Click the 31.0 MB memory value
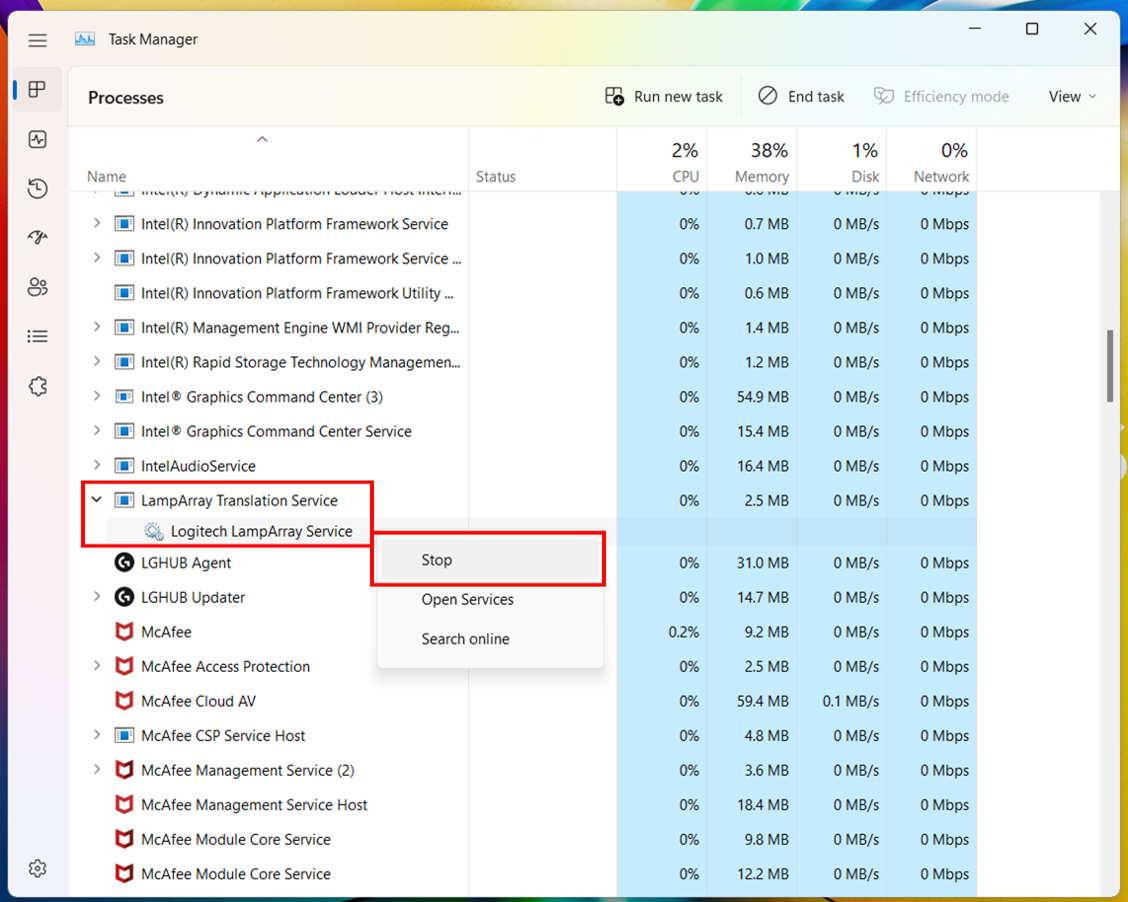 point(763,562)
